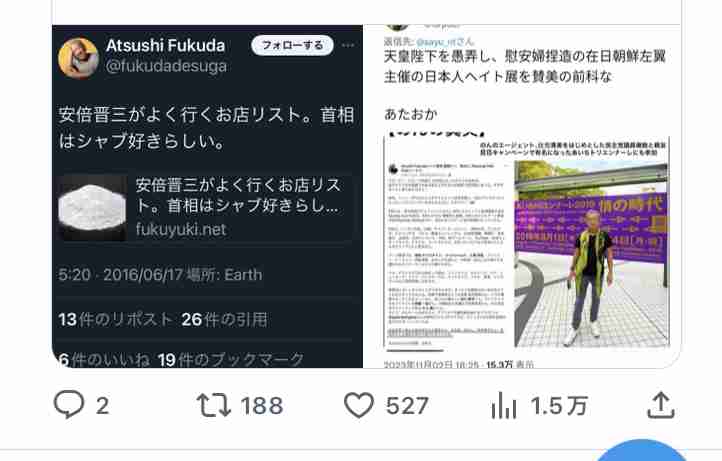Click the white powder card thumbnail
Viewport: 722px width, 461px height.
tap(93, 208)
